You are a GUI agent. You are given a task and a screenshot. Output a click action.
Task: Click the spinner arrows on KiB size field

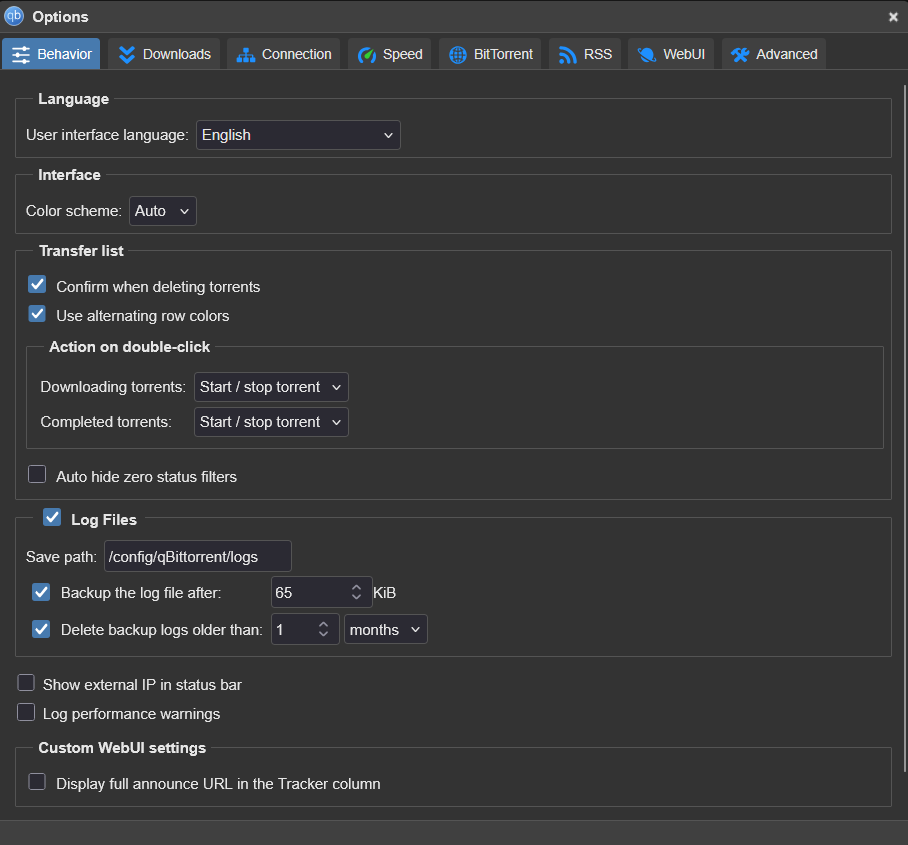[x=356, y=592]
